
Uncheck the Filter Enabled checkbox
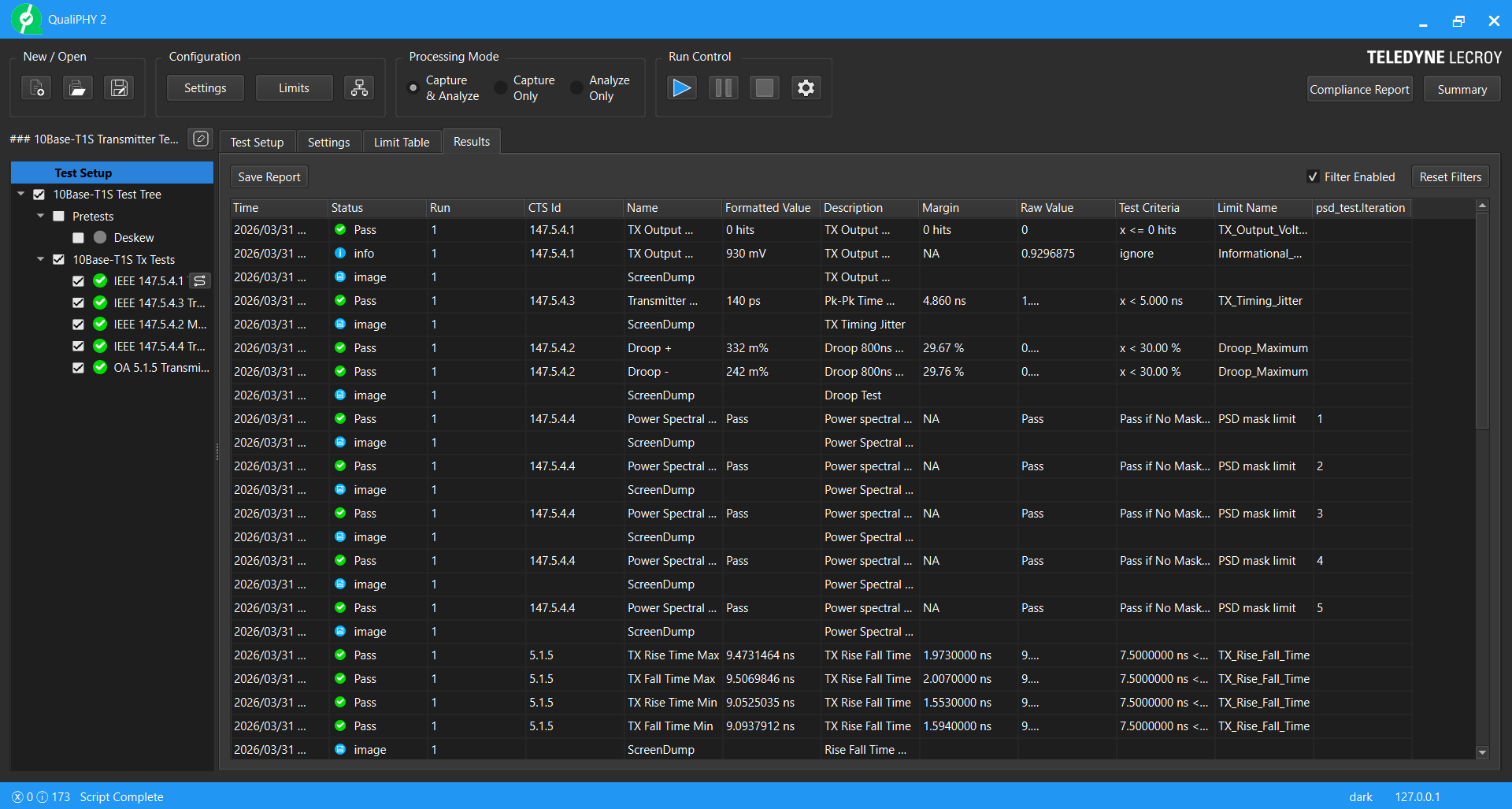point(1313,177)
